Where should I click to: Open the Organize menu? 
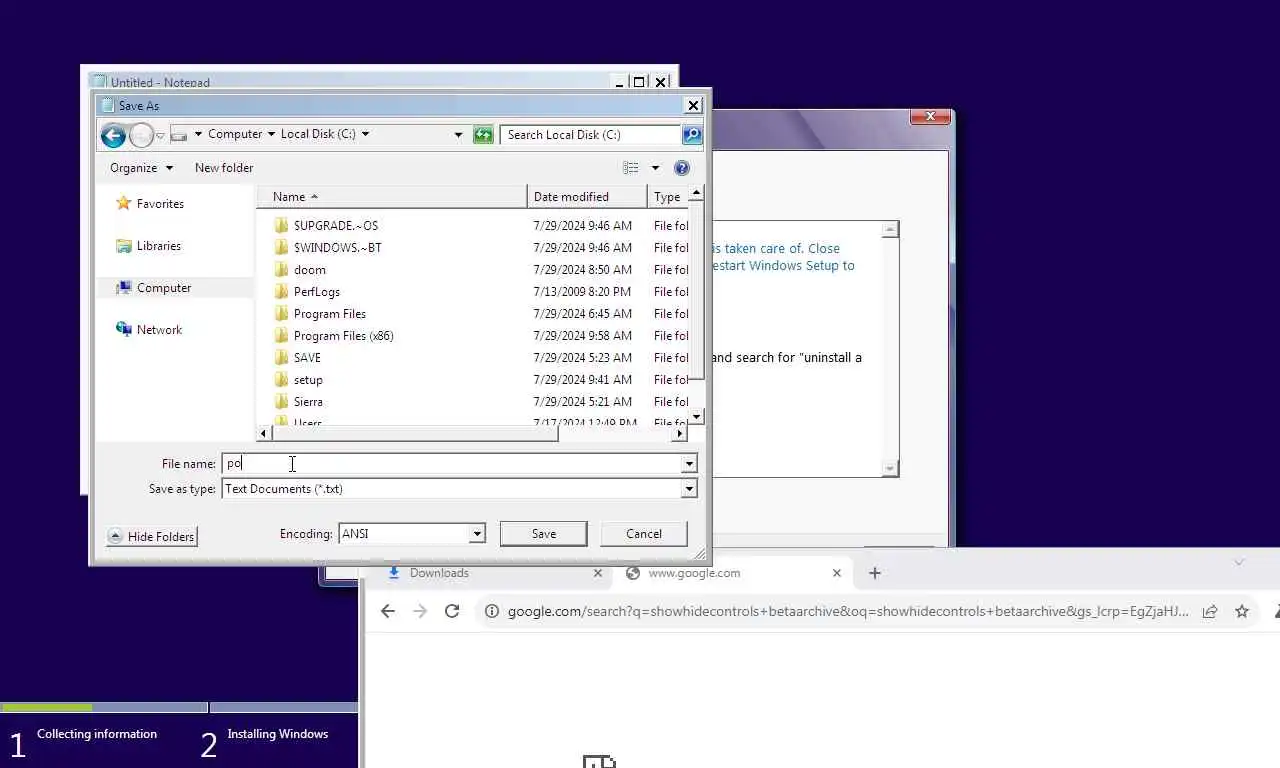tap(141, 168)
